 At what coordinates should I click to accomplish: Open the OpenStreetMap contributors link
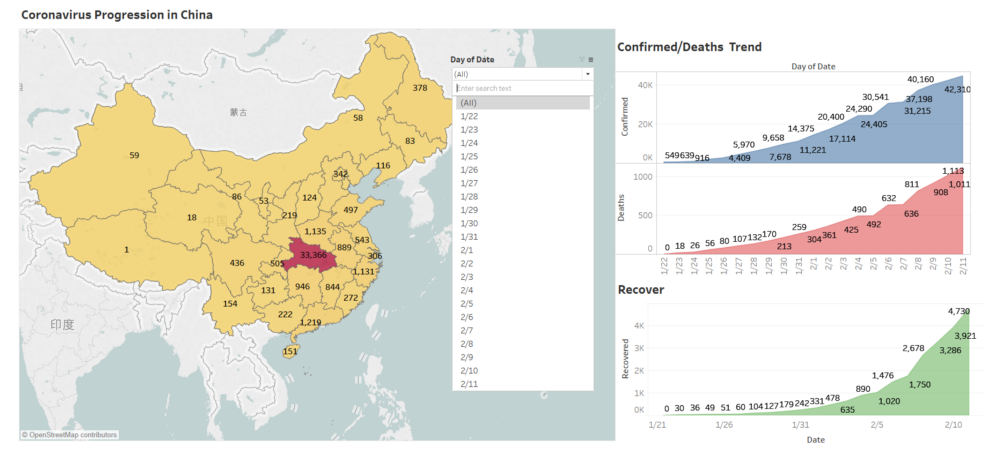70,434
